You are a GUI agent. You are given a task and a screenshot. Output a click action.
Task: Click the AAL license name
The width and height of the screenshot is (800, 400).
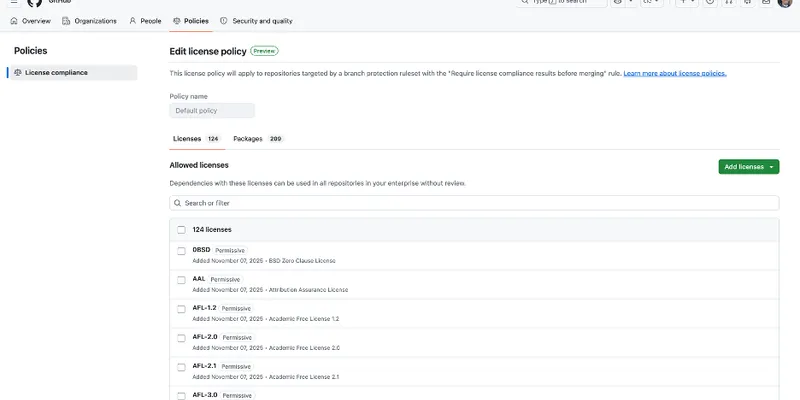point(198,279)
